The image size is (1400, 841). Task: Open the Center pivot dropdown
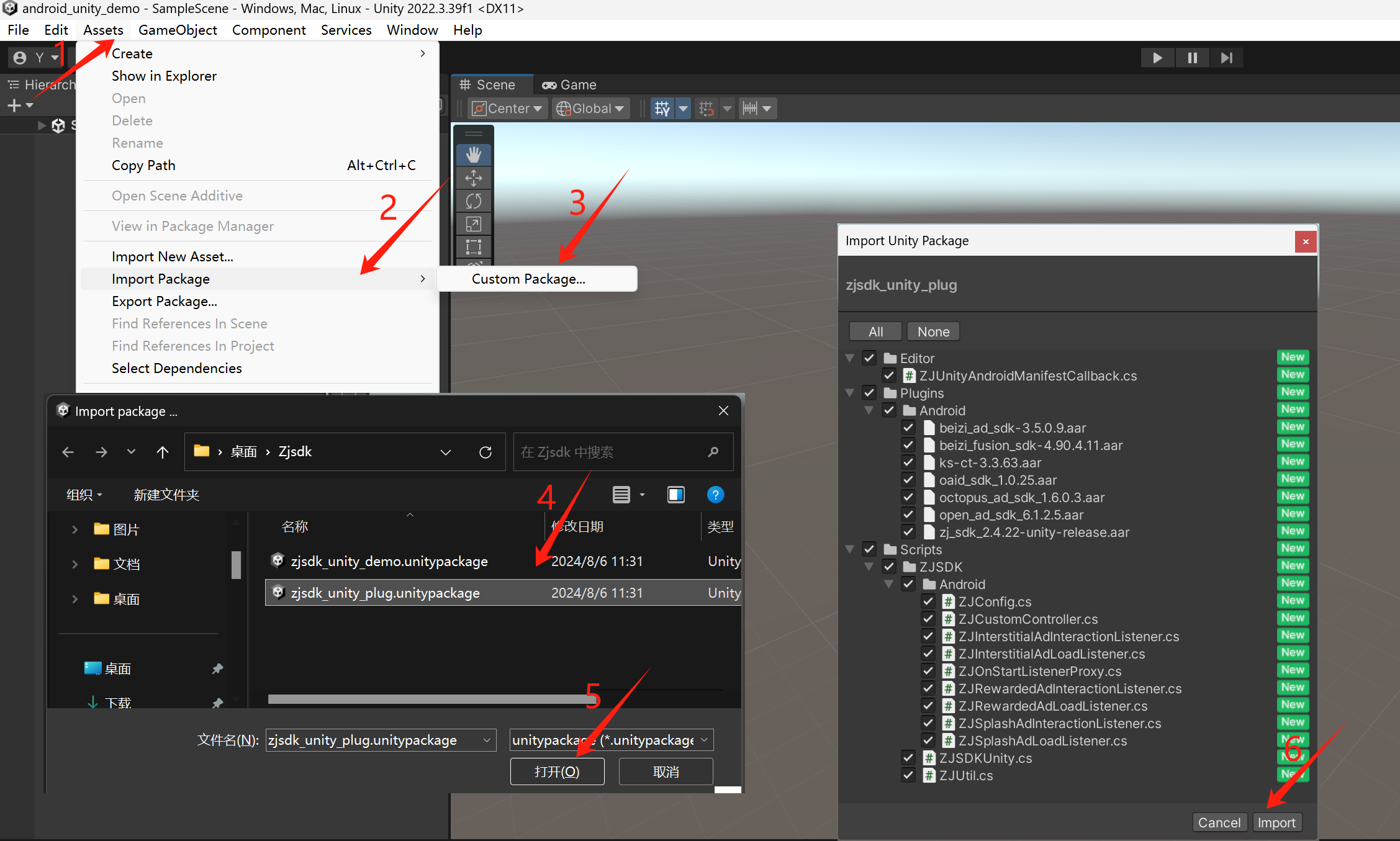pos(507,109)
